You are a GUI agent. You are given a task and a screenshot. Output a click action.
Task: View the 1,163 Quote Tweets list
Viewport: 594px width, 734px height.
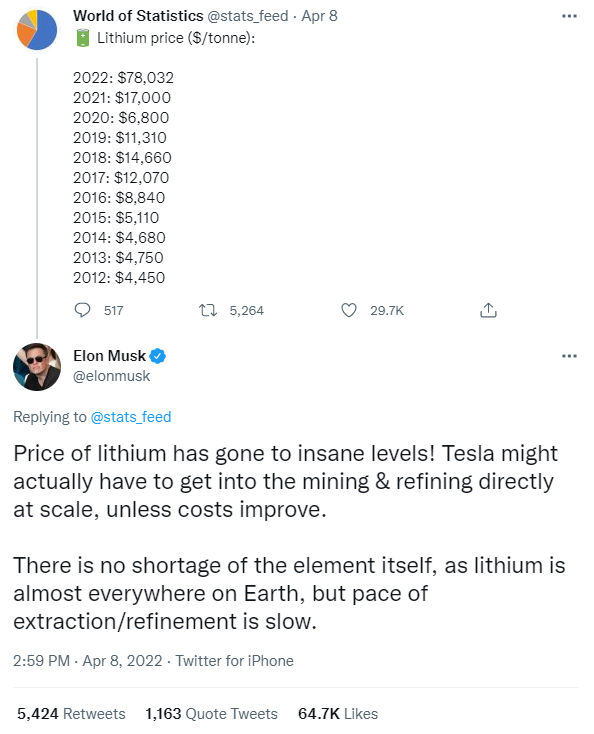(x=211, y=714)
